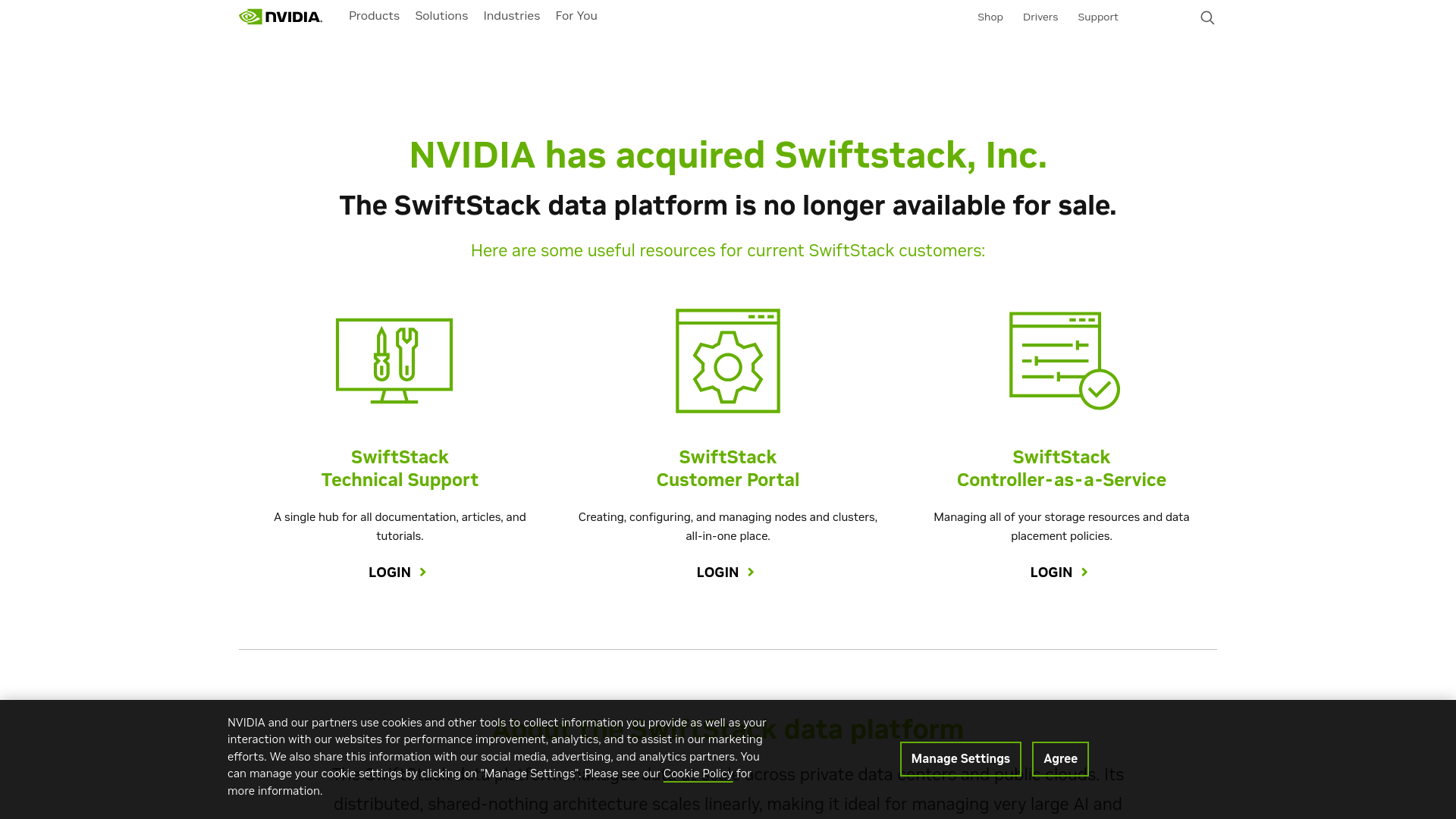
Task: Click the arrow next to Customer Portal LOGIN
Action: 751,573
